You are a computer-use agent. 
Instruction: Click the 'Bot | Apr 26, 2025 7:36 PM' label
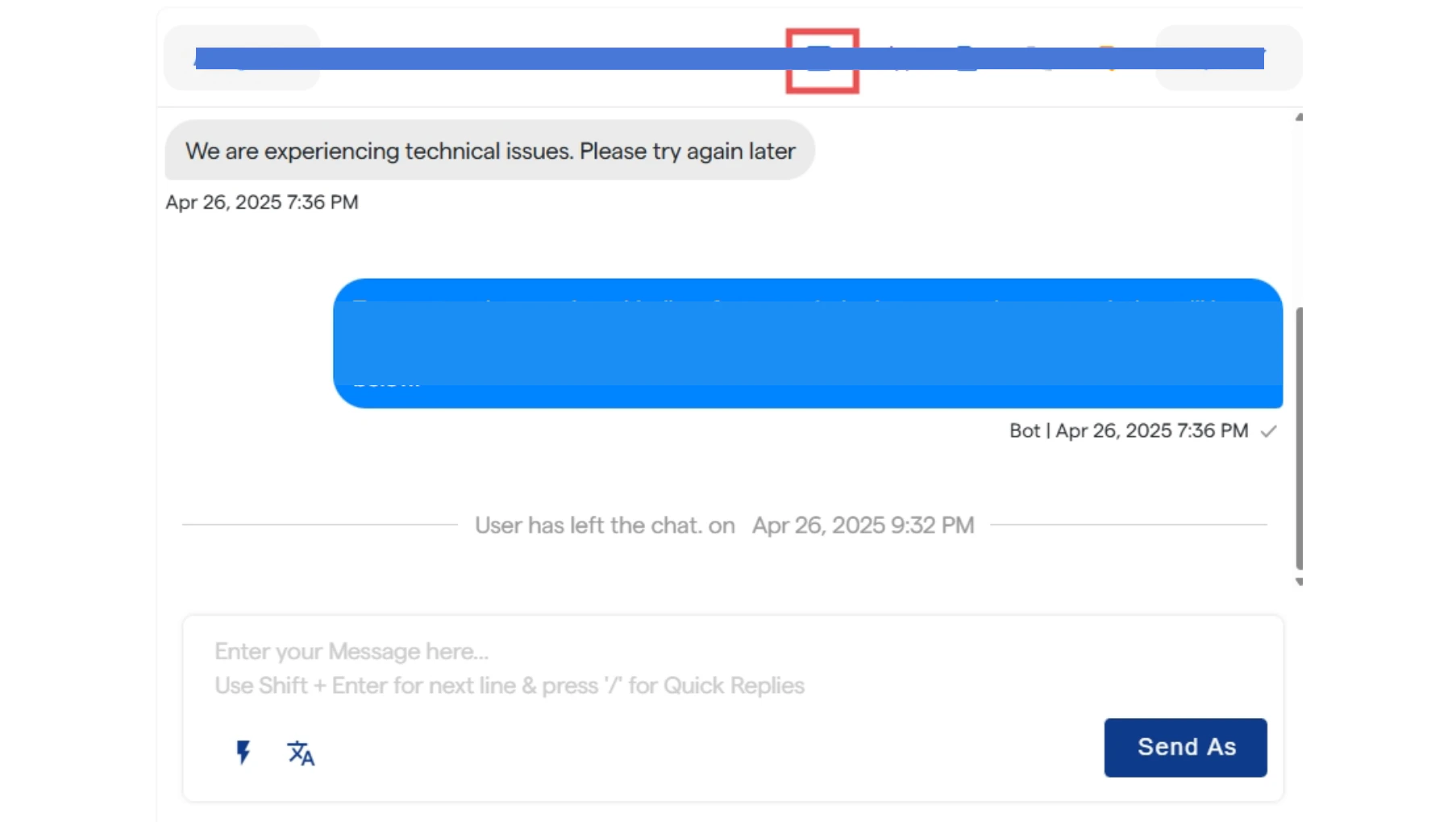[x=1129, y=431]
